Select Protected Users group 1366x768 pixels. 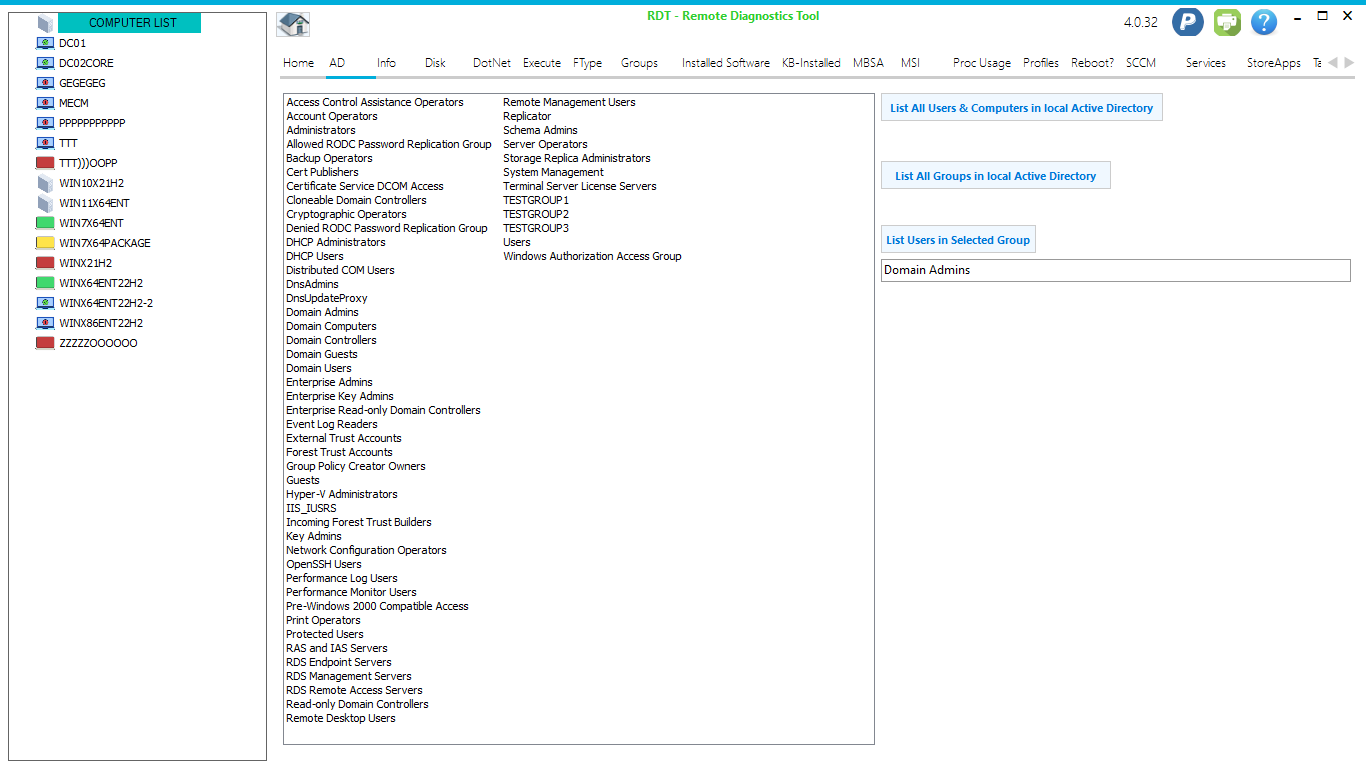[x=325, y=634]
